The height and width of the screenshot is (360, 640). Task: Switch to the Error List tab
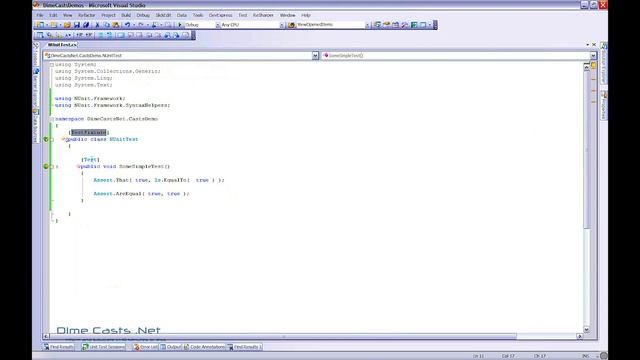point(146,347)
